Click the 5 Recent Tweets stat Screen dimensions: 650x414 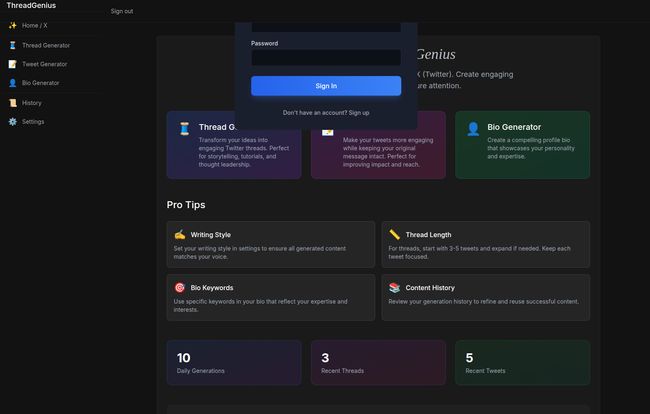(522, 363)
